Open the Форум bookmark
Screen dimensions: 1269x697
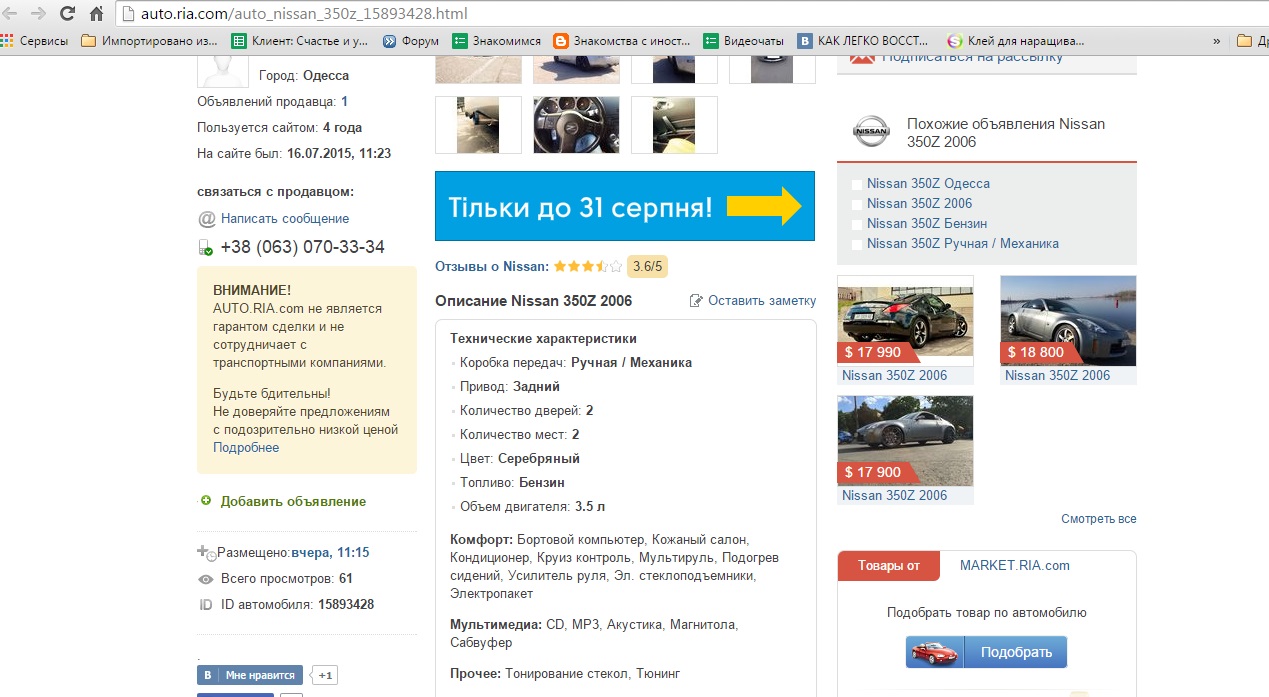tap(411, 41)
